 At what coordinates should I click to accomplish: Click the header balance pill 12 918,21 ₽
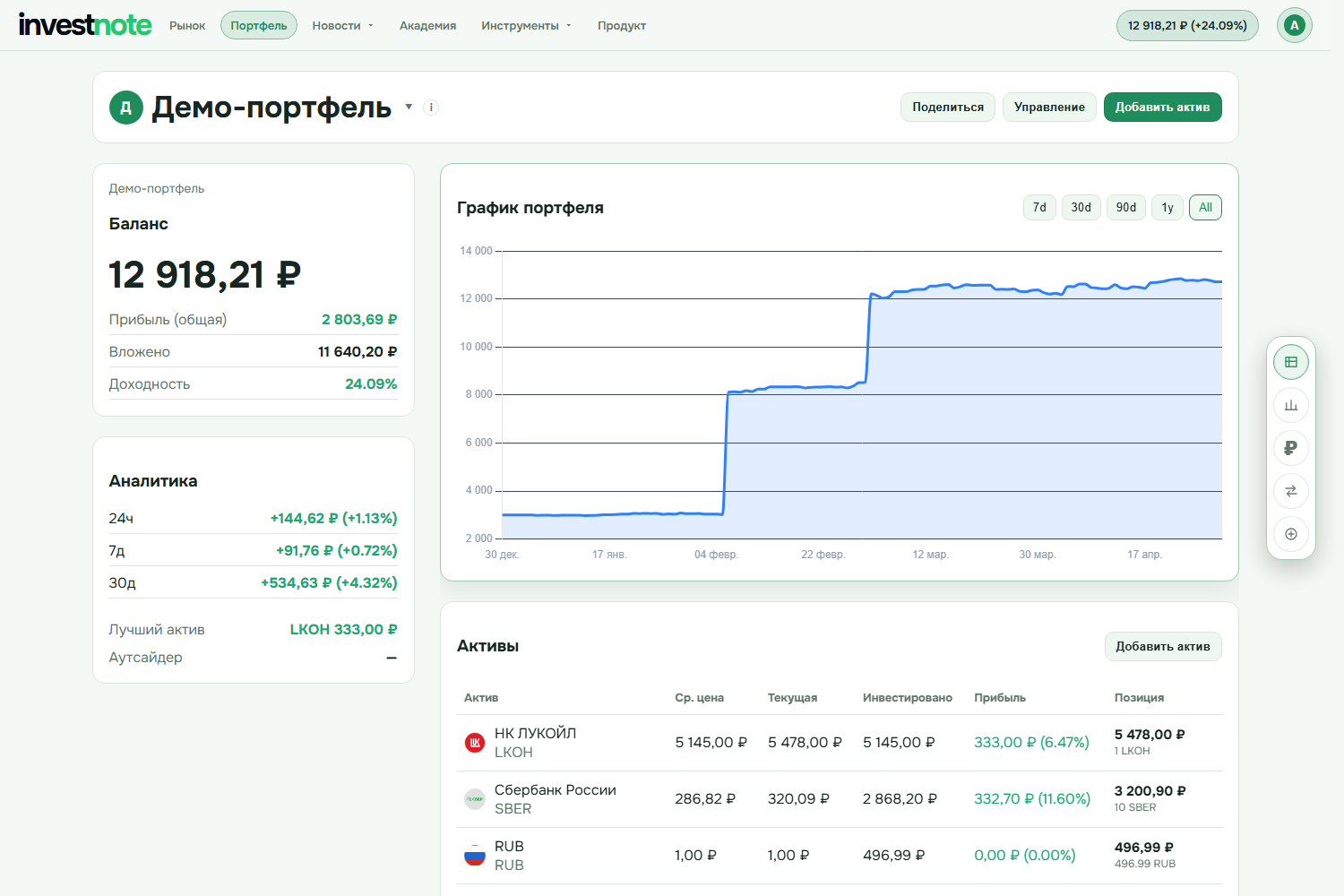[x=1187, y=26]
